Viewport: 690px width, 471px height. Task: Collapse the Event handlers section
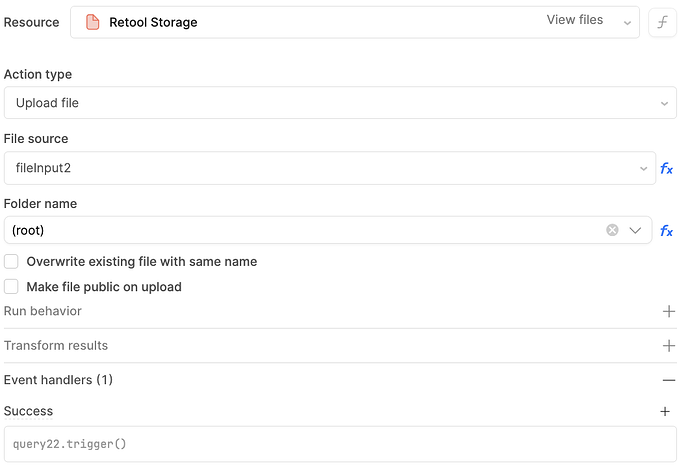click(x=669, y=380)
